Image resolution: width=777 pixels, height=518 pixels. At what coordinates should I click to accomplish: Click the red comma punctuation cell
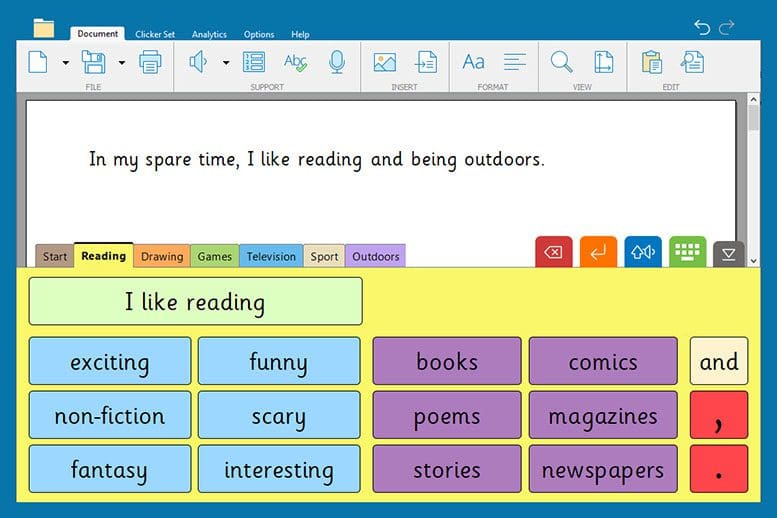tap(719, 415)
